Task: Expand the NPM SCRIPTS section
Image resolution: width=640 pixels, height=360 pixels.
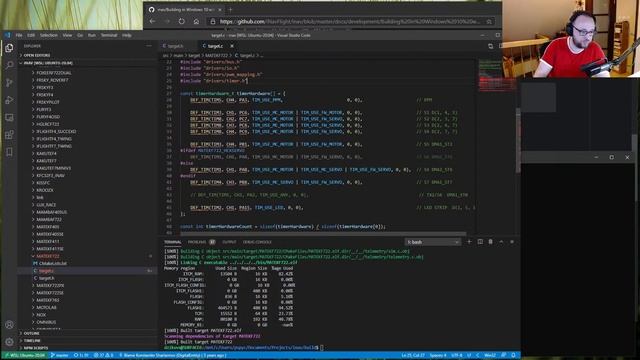Action: [36, 348]
